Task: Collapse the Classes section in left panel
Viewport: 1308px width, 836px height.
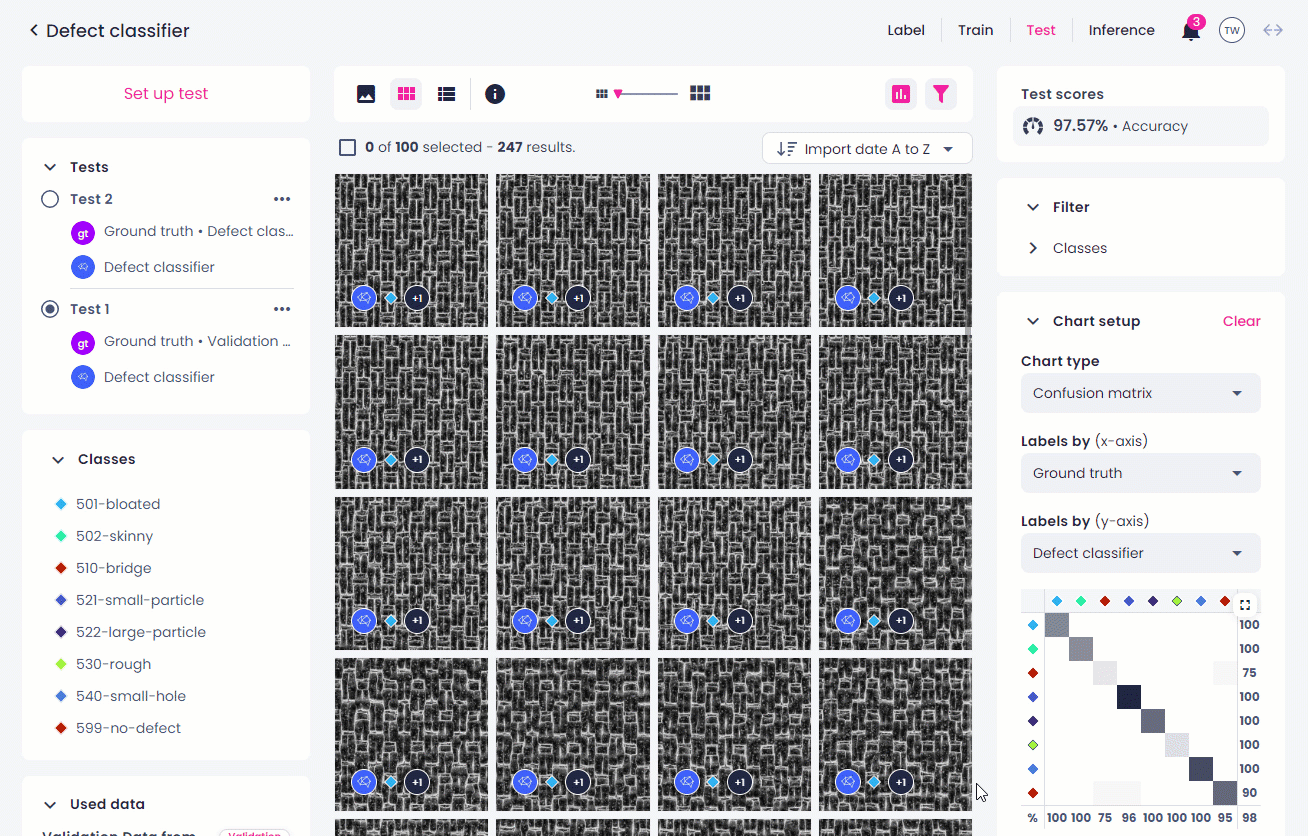Action: 58,460
